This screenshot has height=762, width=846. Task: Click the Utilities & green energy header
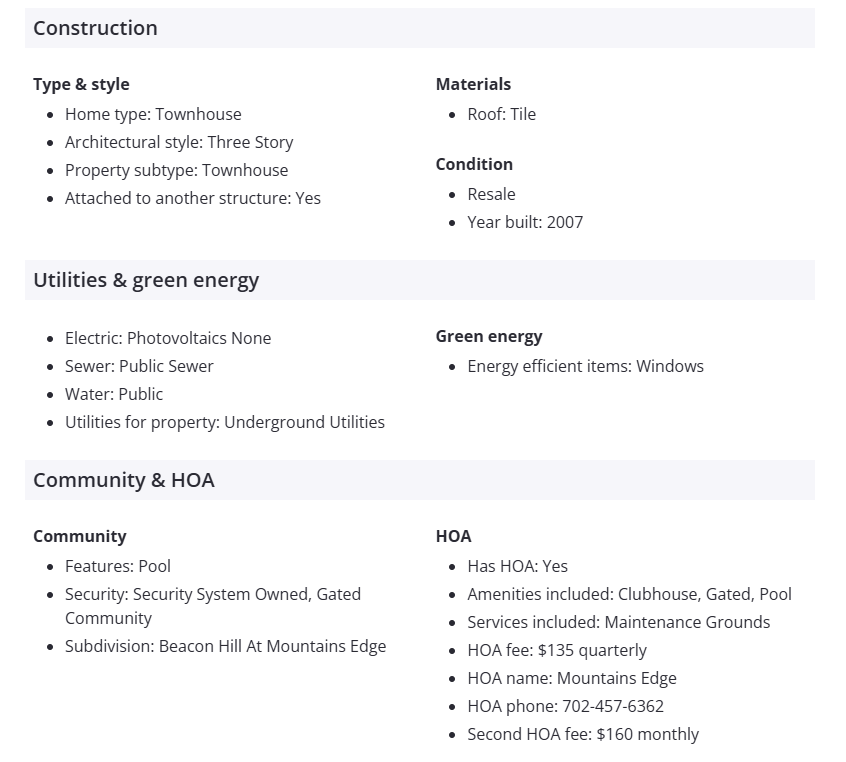pos(146,280)
